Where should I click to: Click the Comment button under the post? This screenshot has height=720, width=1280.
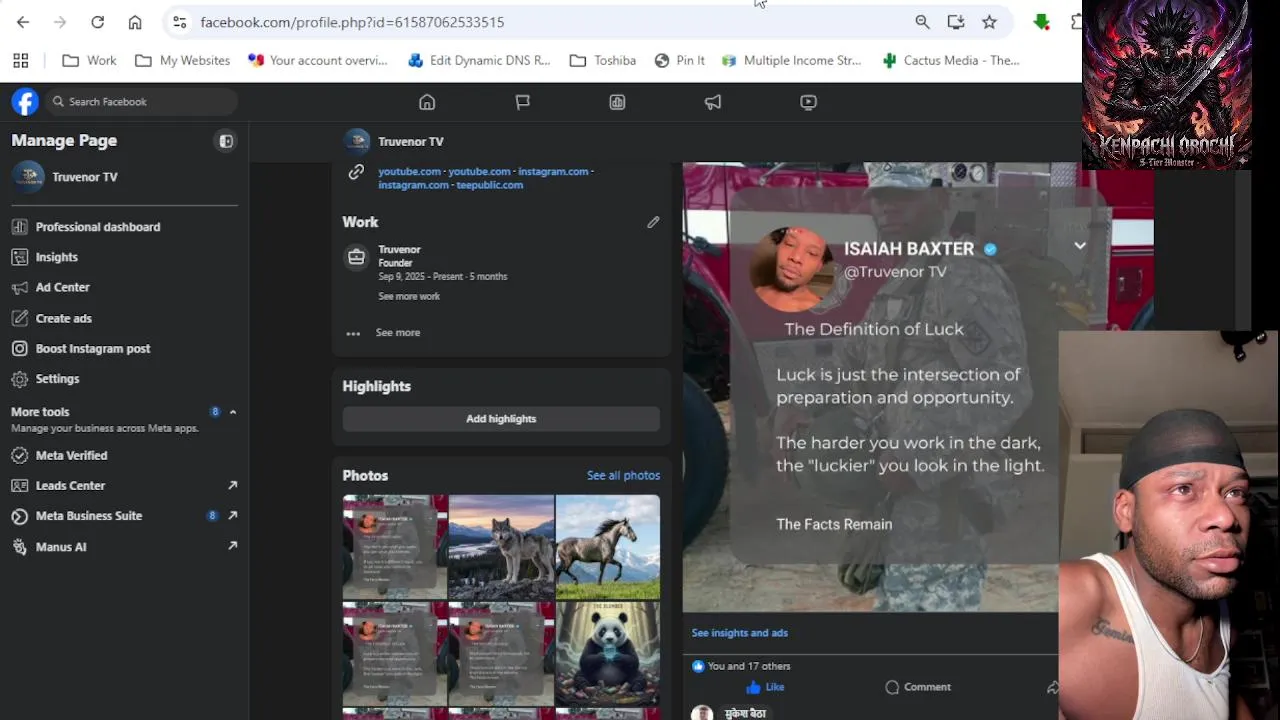(x=918, y=687)
